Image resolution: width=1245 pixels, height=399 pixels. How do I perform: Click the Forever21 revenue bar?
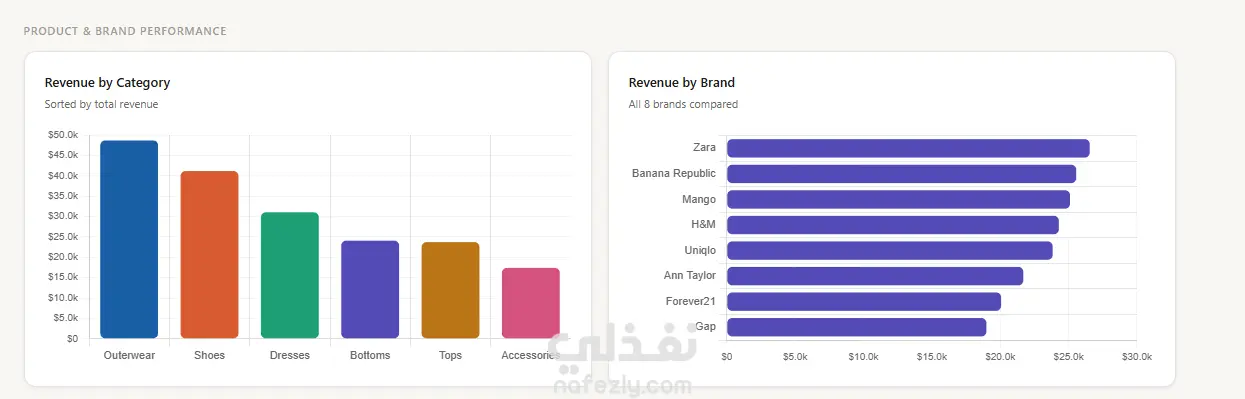point(864,301)
